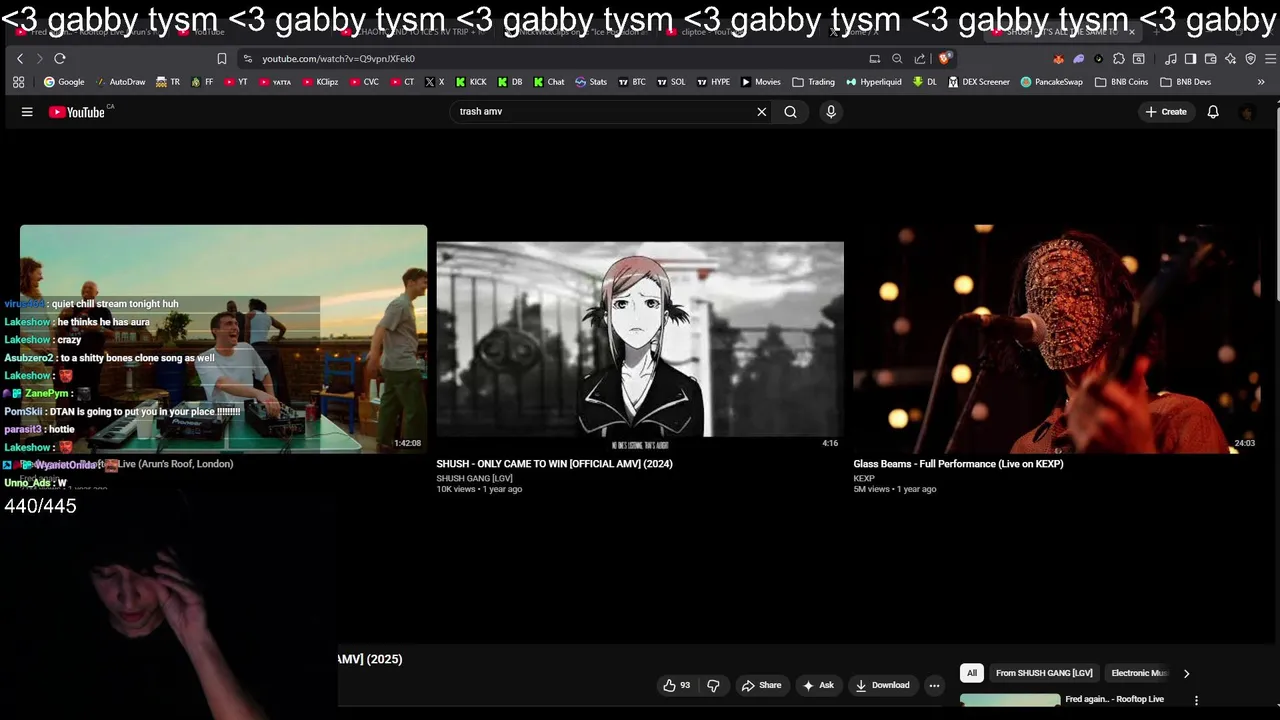
Task: Bookmark this page via the address bar icon
Action: (x=222, y=59)
